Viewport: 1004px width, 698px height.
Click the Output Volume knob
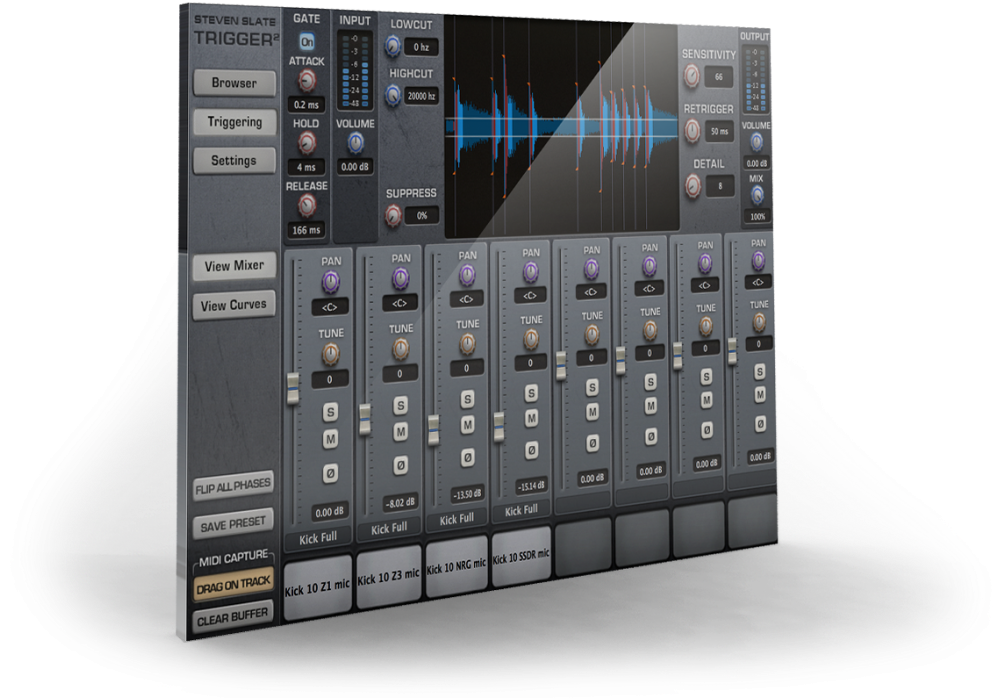pyautogui.click(x=756, y=142)
